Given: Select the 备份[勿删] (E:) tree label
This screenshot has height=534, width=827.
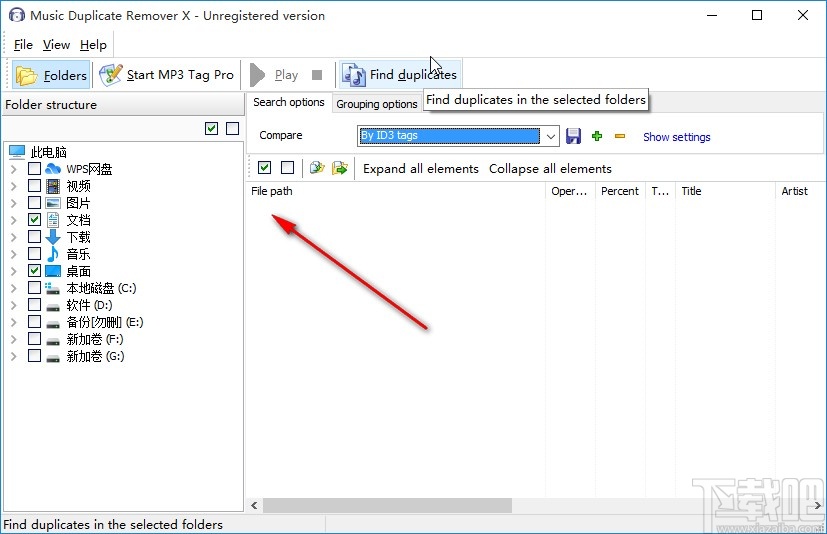Looking at the screenshot, I should tap(105, 322).
